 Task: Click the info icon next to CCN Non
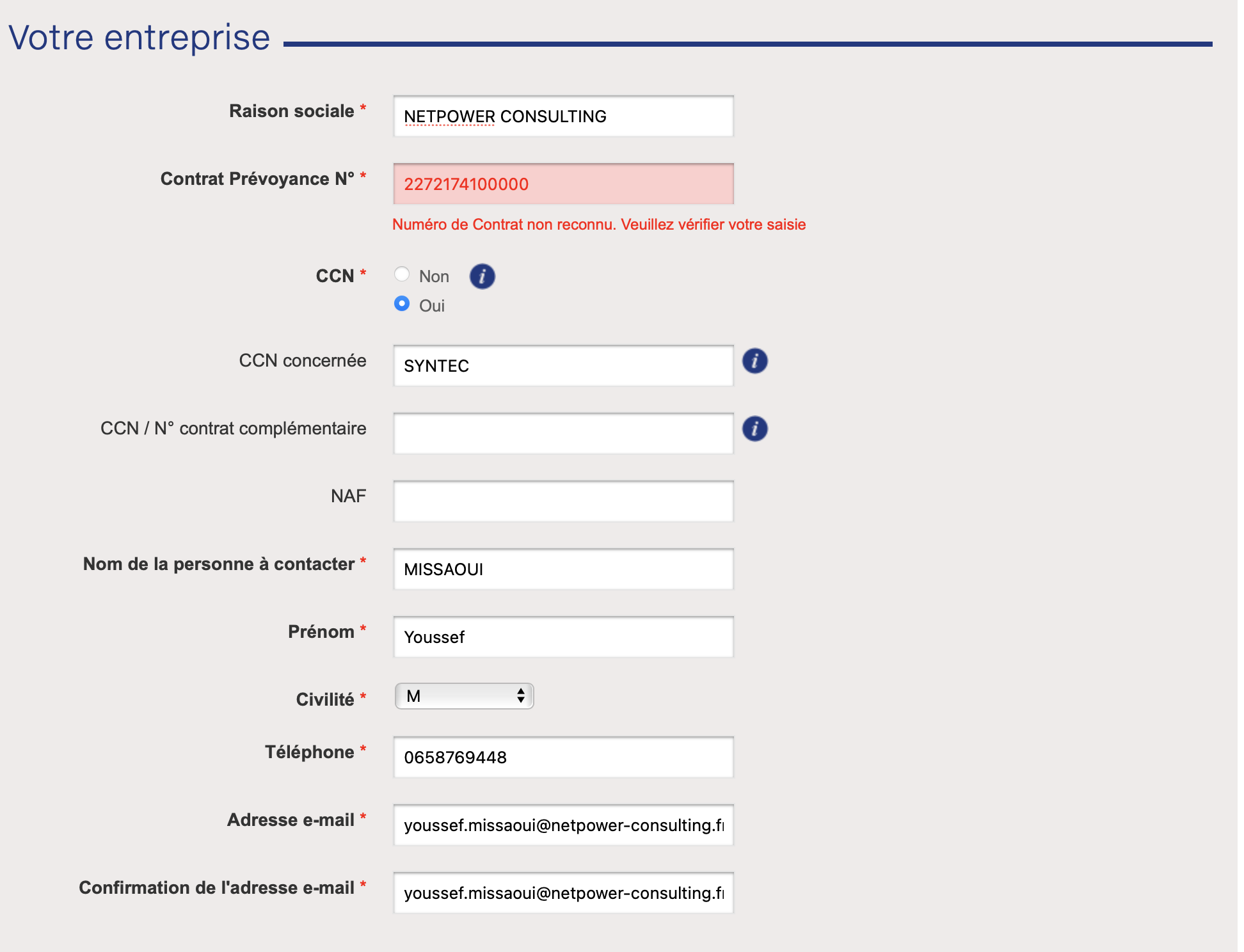(482, 276)
